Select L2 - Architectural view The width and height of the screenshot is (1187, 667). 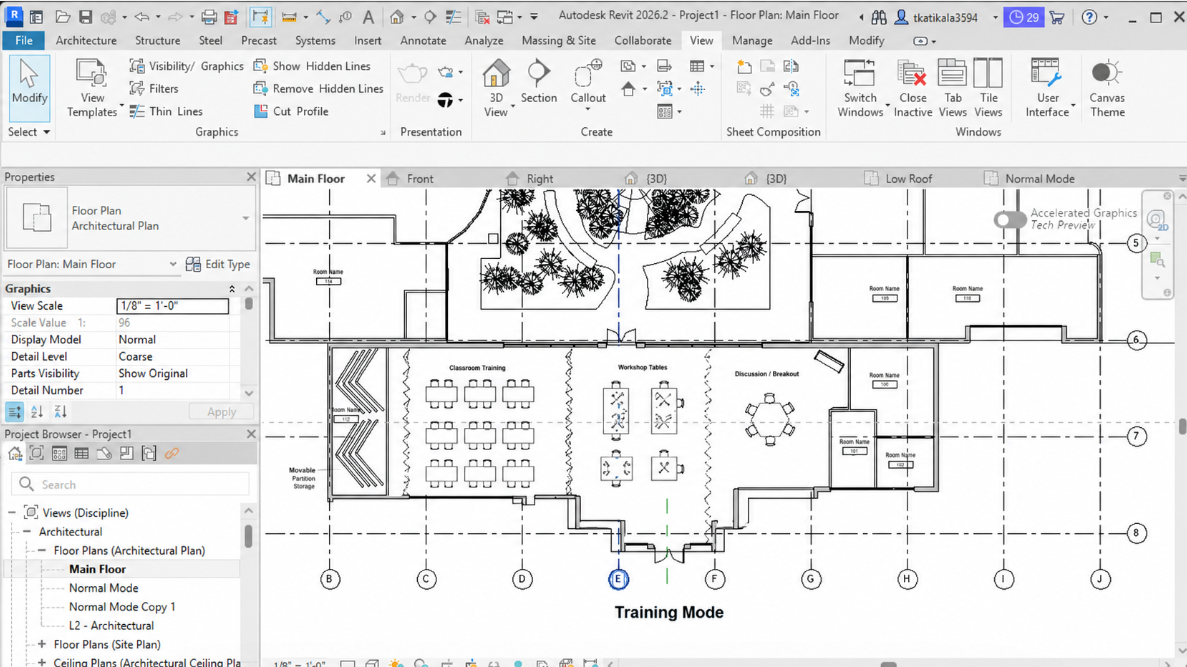[x=111, y=625]
